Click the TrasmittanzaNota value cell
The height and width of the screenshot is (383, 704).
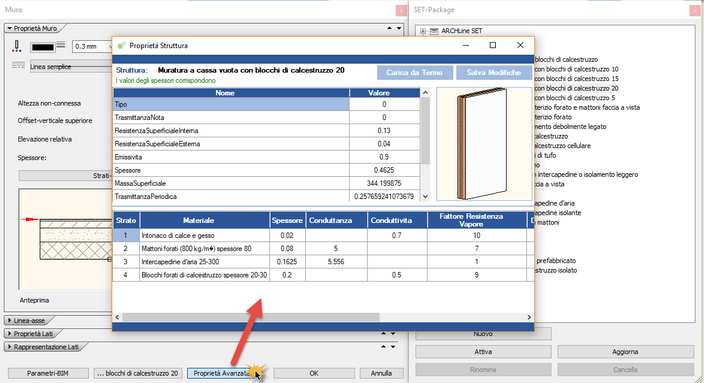[x=384, y=117]
